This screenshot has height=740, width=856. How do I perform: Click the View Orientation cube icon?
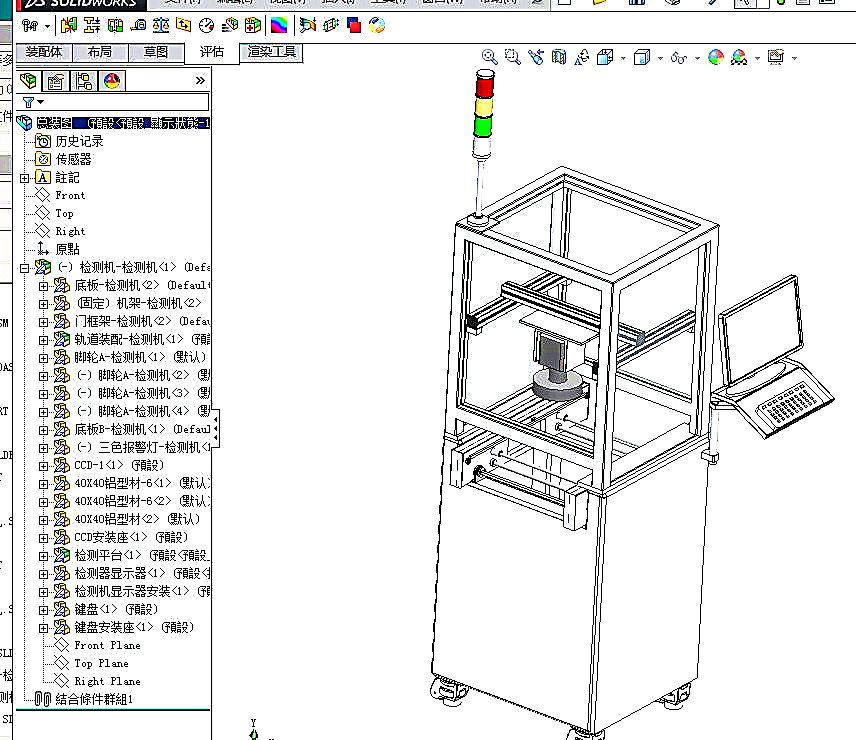pos(605,57)
